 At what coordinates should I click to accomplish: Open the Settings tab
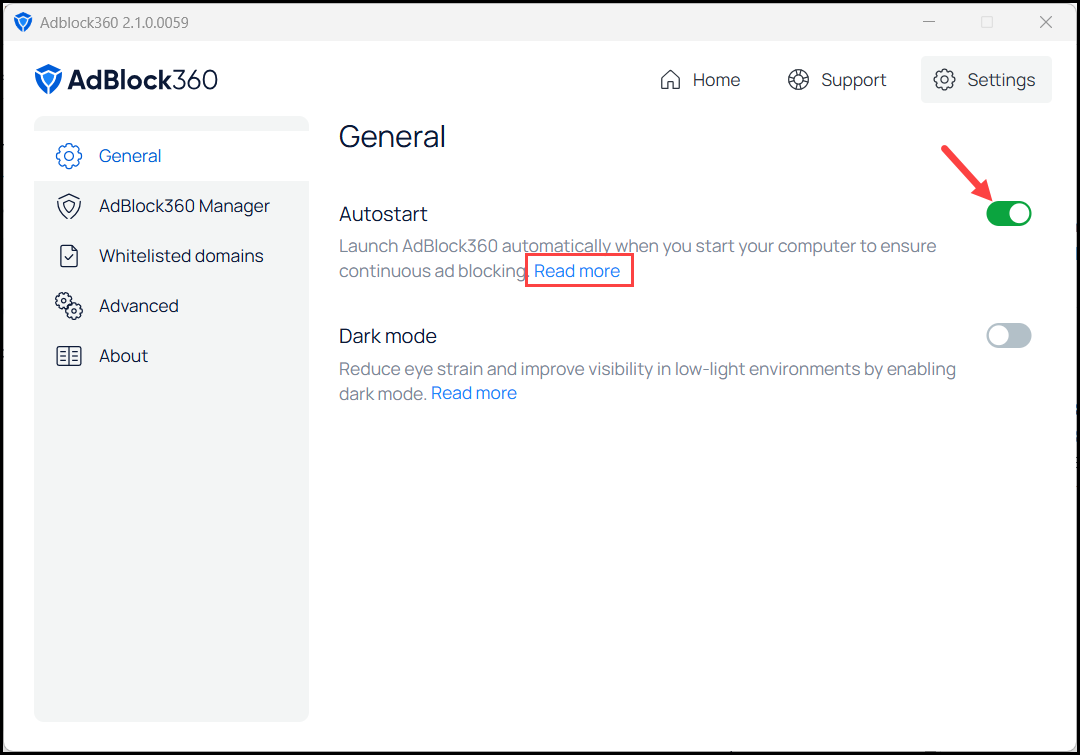[986, 80]
